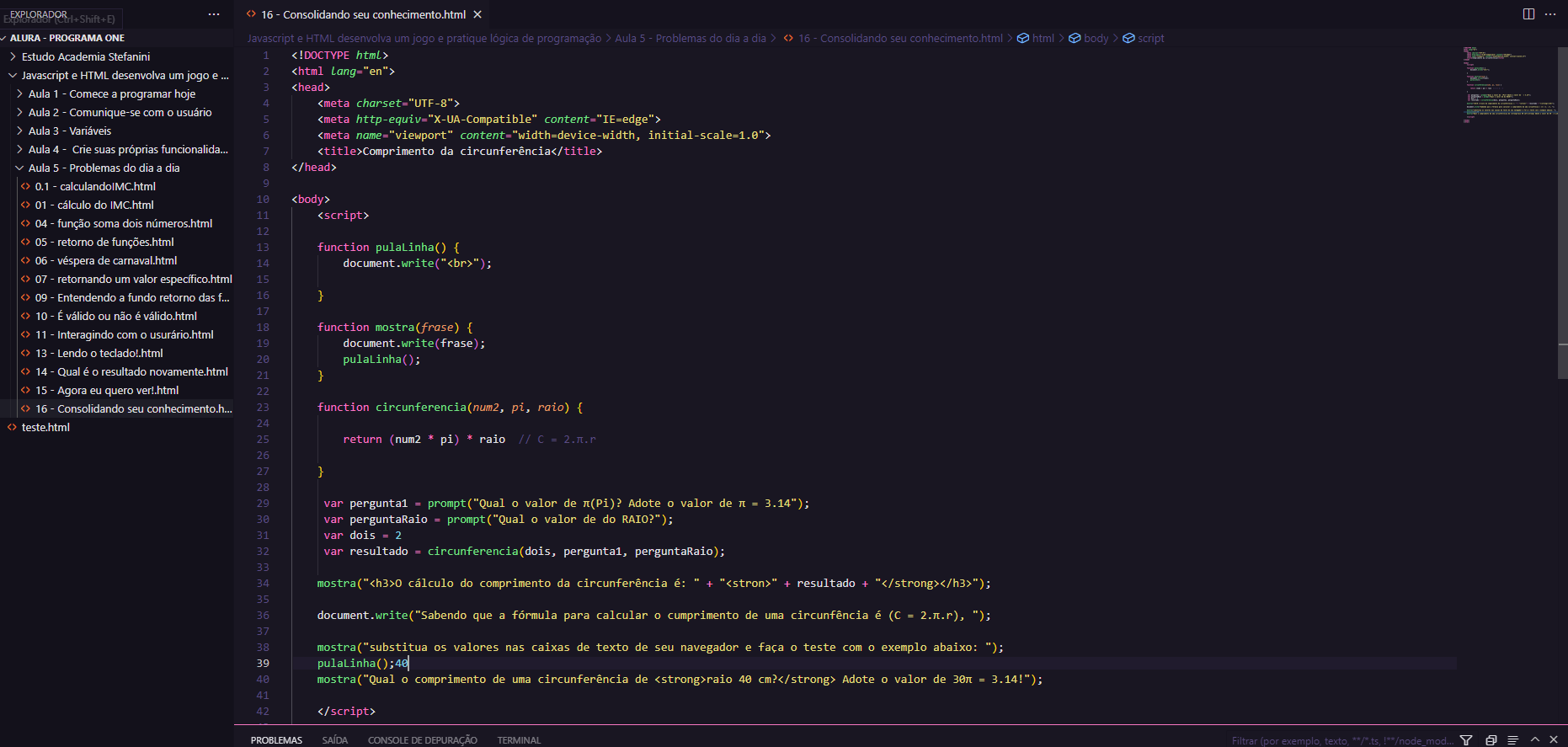
Task: Click HTML icon of 'teste.html' file
Action: pos(12,427)
